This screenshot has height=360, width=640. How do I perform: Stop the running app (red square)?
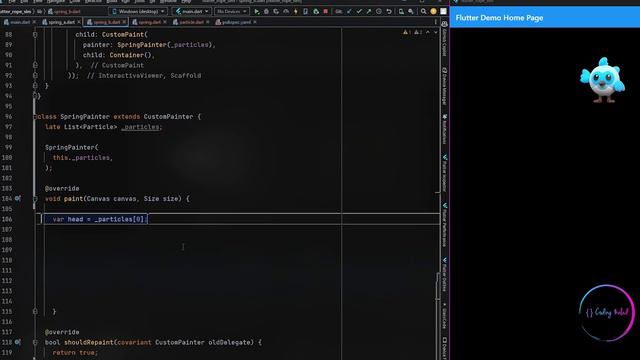[x=325, y=11]
